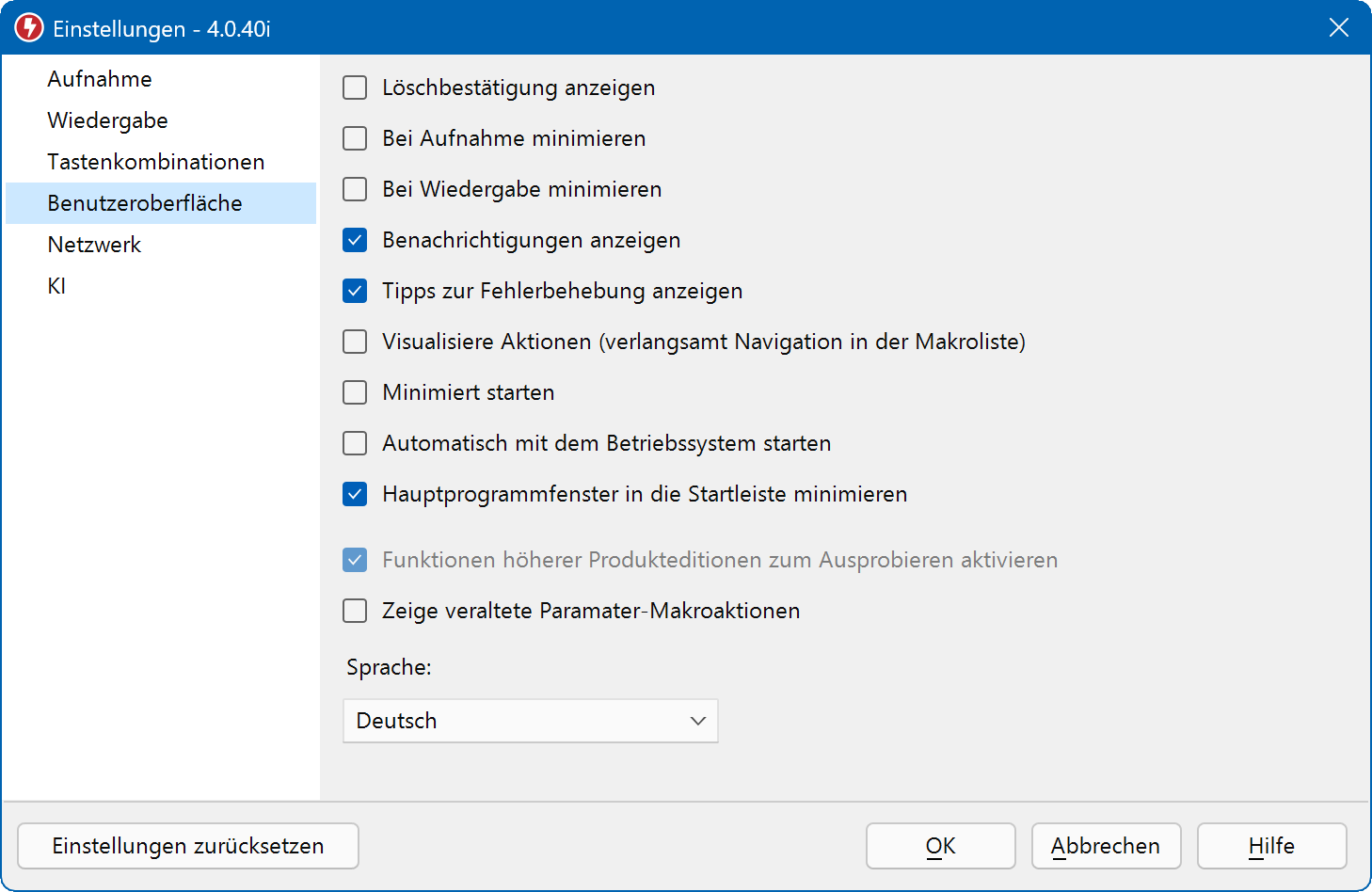Close the Einstellungen dialog window
Viewport: 1372px width, 892px height.
(1338, 28)
